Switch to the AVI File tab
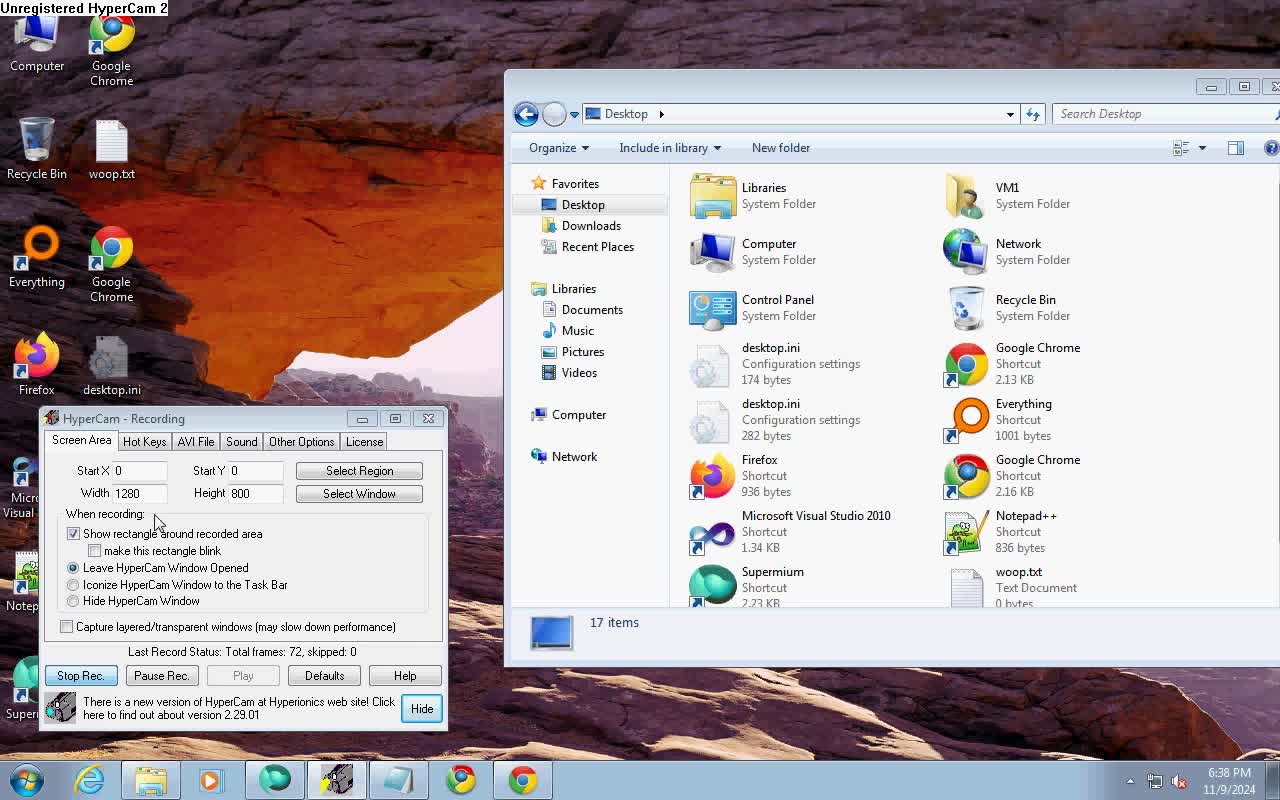Screen dimensions: 1280x800 [x=196, y=442]
